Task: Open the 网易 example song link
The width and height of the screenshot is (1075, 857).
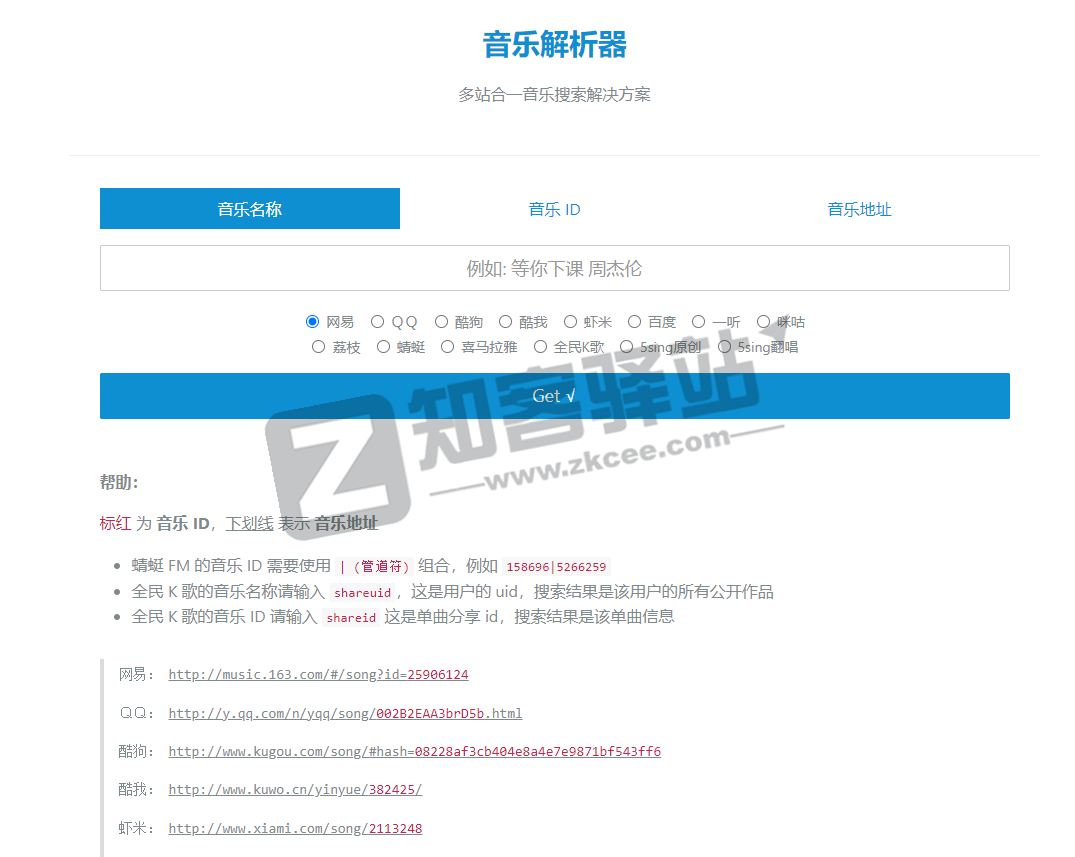Action: (x=318, y=674)
